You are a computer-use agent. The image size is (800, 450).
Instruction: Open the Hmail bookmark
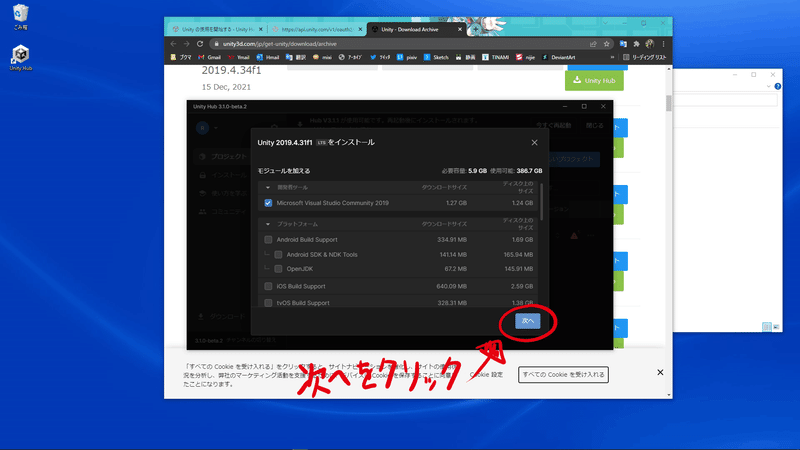268,58
